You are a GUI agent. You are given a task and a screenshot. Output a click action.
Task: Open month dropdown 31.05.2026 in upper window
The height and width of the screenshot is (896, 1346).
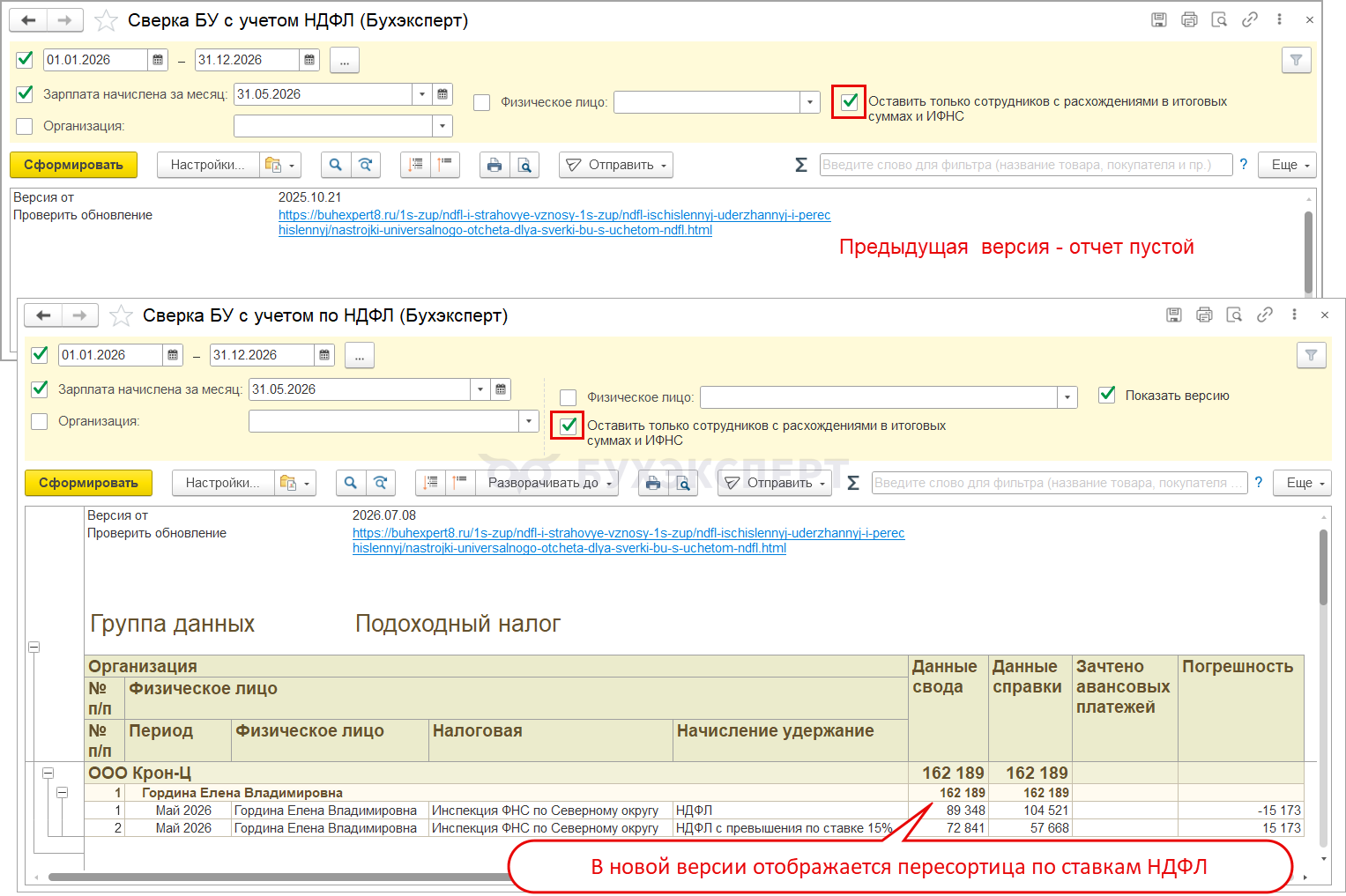pos(422,94)
